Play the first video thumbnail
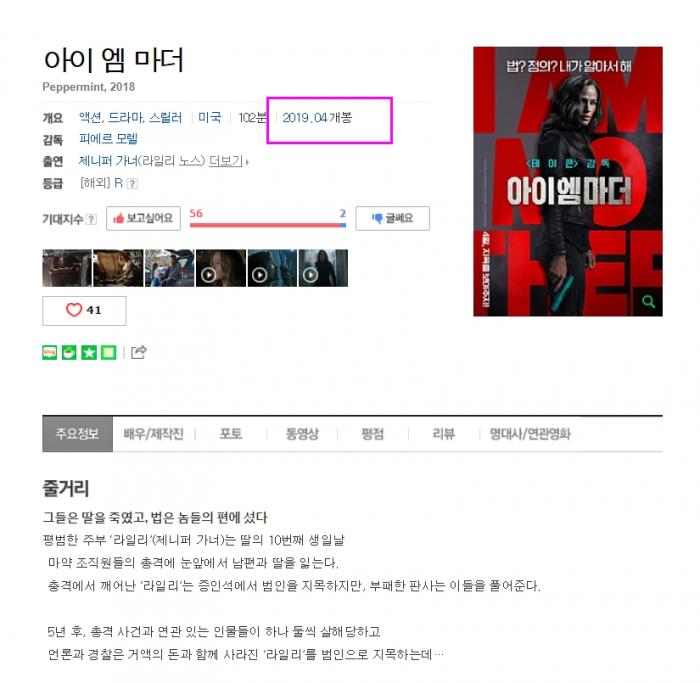This screenshot has width=700, height=683. coord(221,268)
